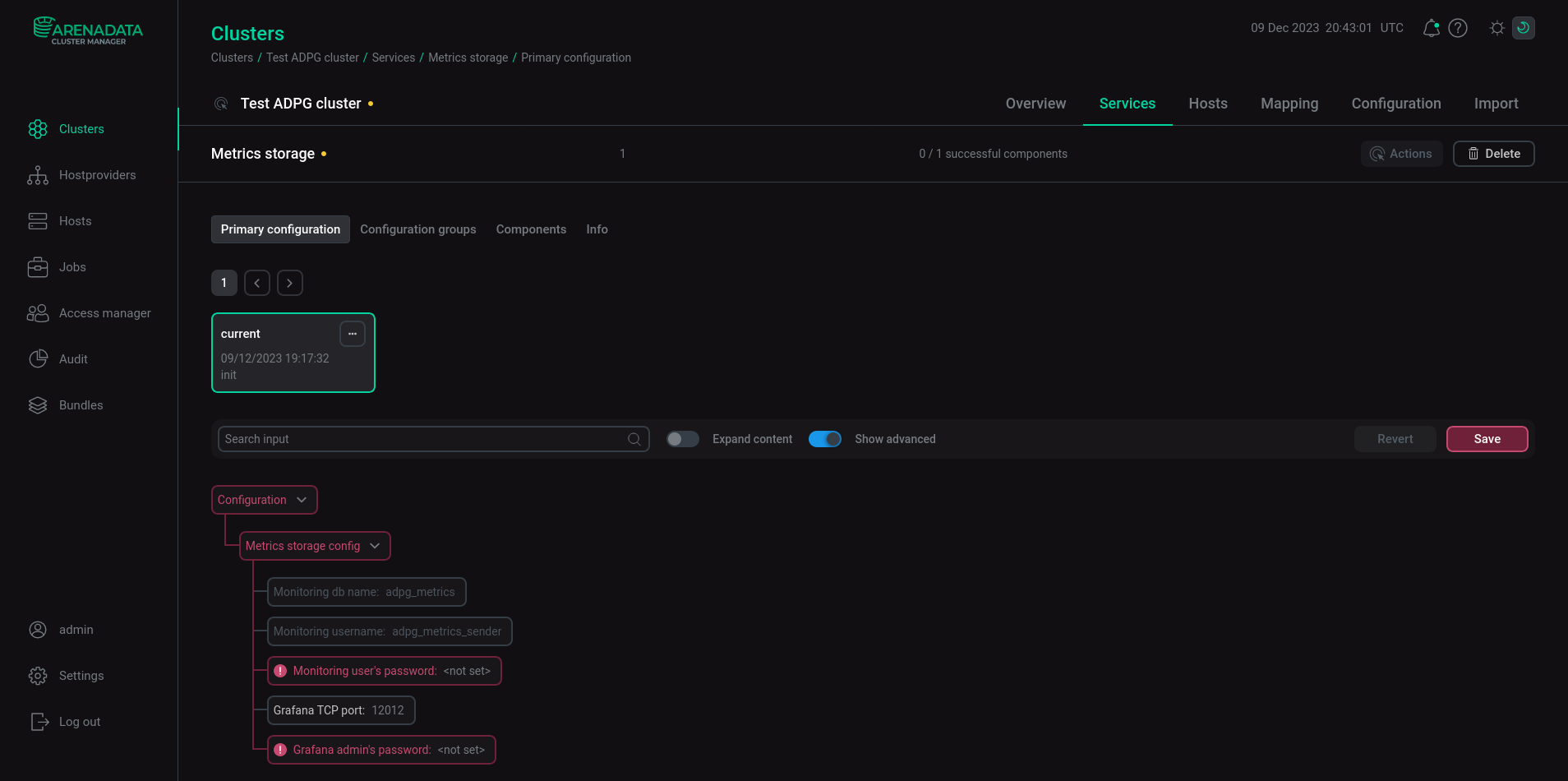Screen dimensions: 1568x781
Task: Switch to Configuration groups tab
Action: 418,229
